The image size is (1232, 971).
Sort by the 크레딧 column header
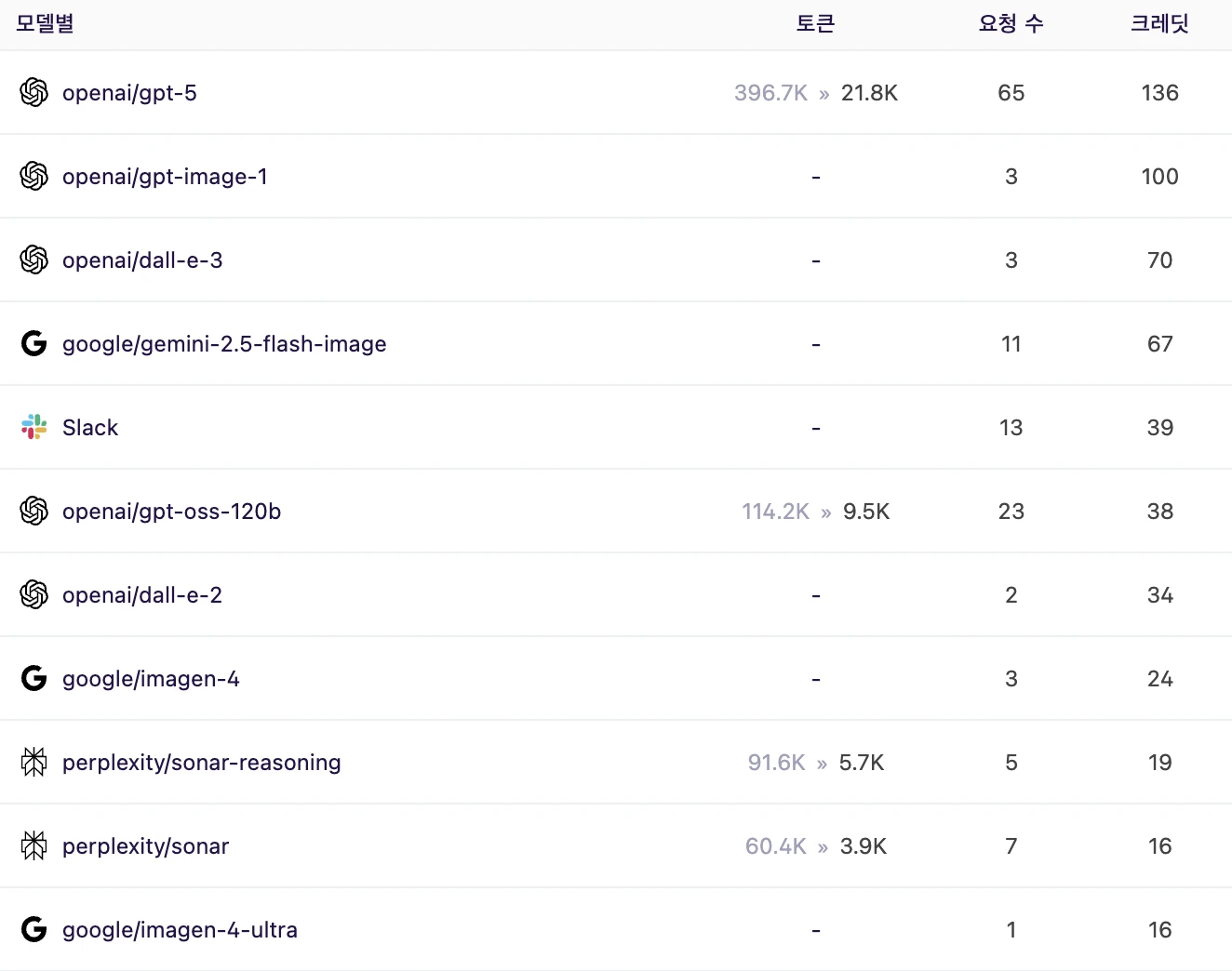1159,24
